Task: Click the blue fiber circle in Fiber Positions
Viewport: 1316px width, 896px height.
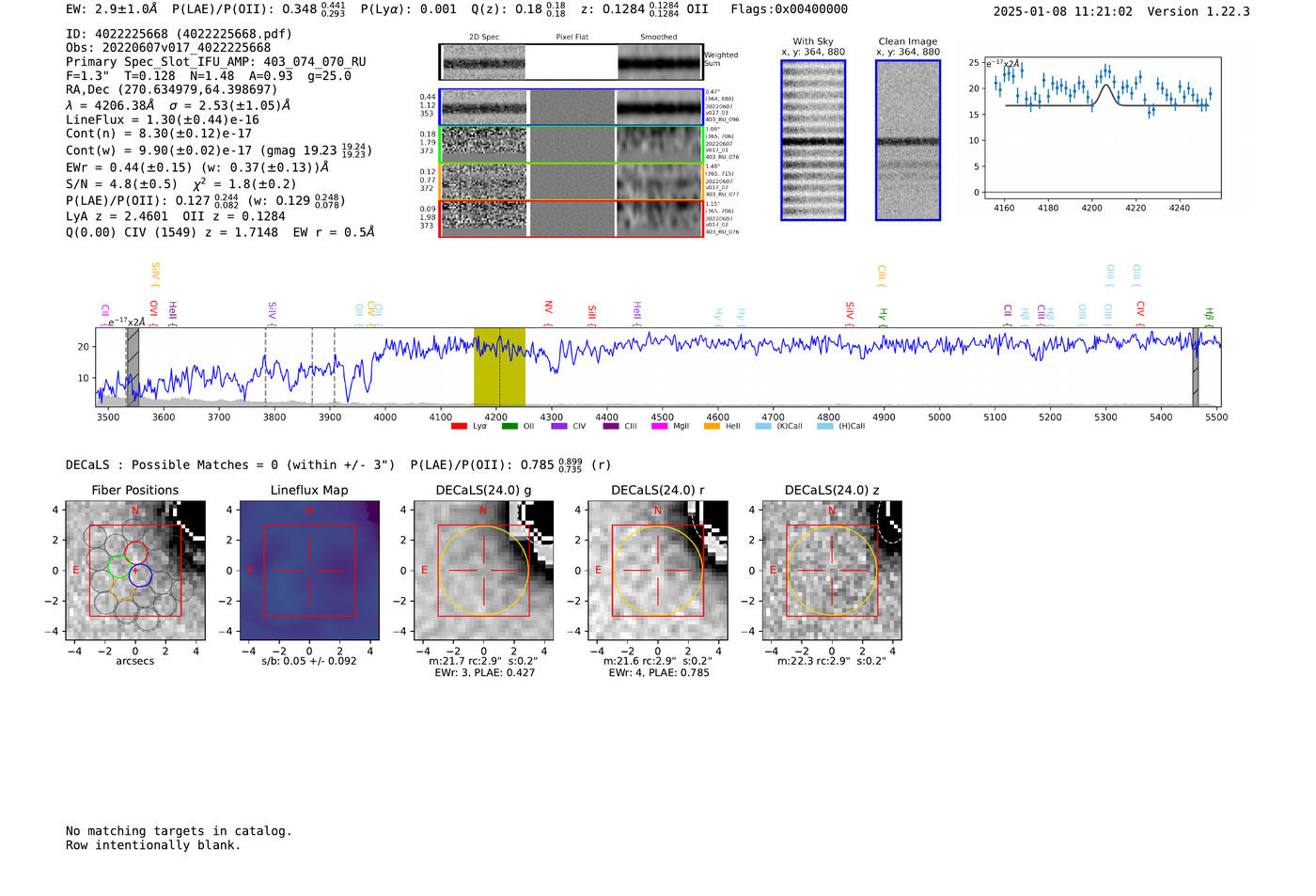Action: click(x=141, y=575)
